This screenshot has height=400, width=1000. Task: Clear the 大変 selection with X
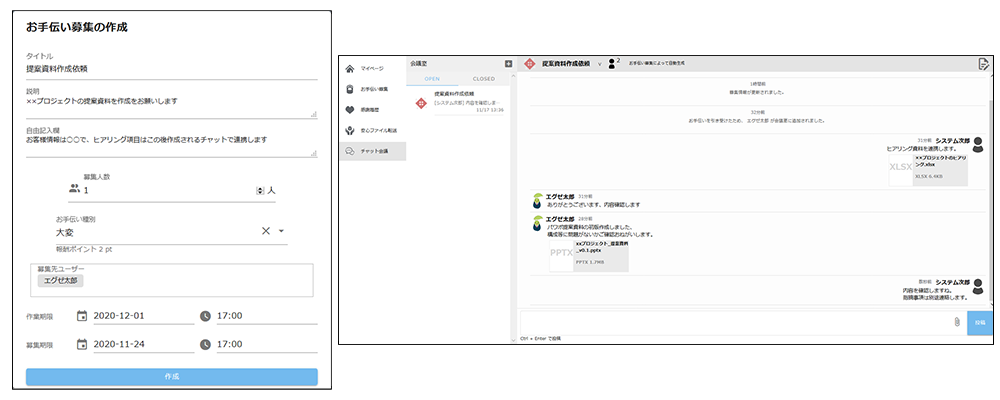(266, 231)
